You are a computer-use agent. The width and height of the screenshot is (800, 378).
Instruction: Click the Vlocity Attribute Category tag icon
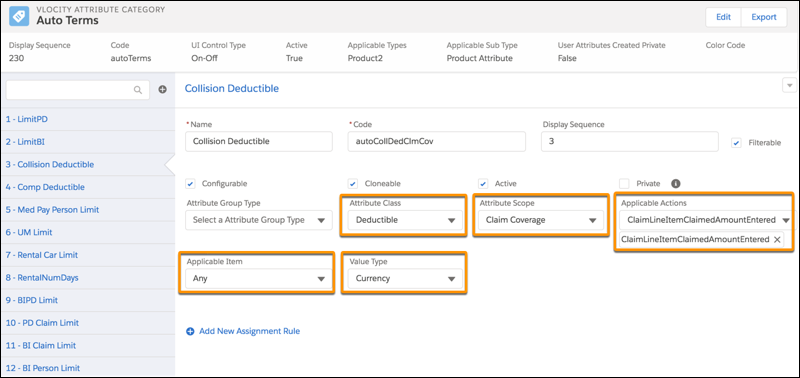pyautogui.click(x=19, y=16)
